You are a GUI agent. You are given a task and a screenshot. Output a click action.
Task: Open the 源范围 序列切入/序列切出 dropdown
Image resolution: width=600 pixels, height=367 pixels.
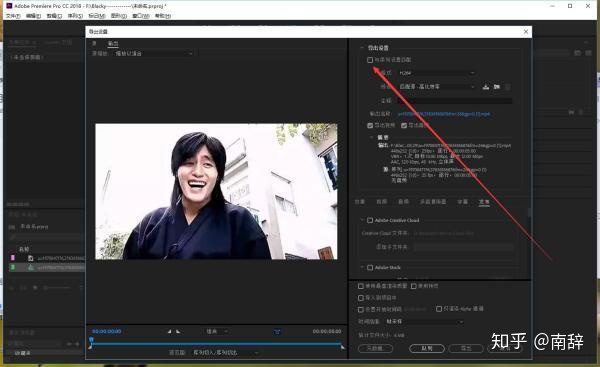pos(225,352)
